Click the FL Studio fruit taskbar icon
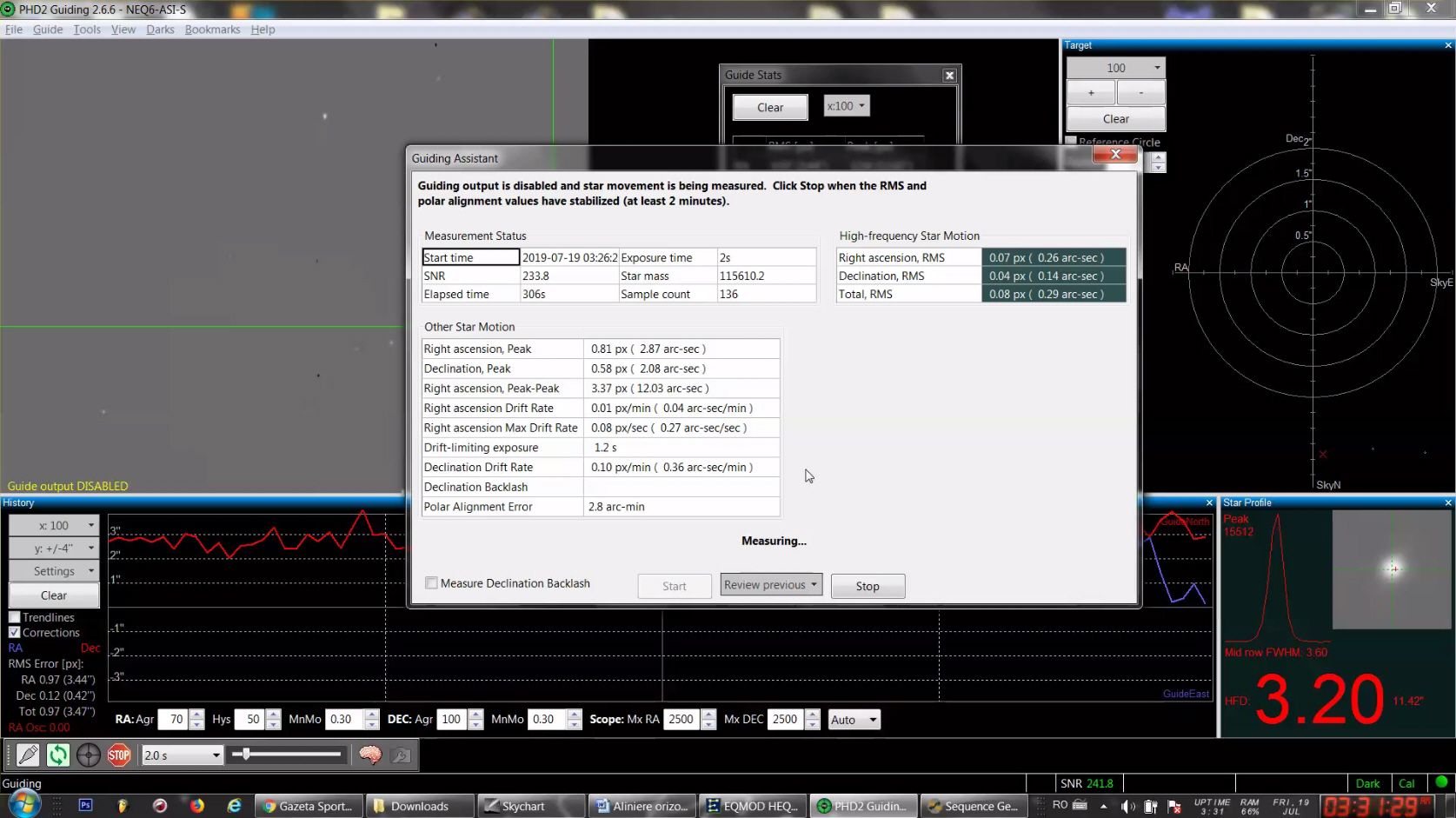Viewport: 1456px width, 818px height. (123, 806)
